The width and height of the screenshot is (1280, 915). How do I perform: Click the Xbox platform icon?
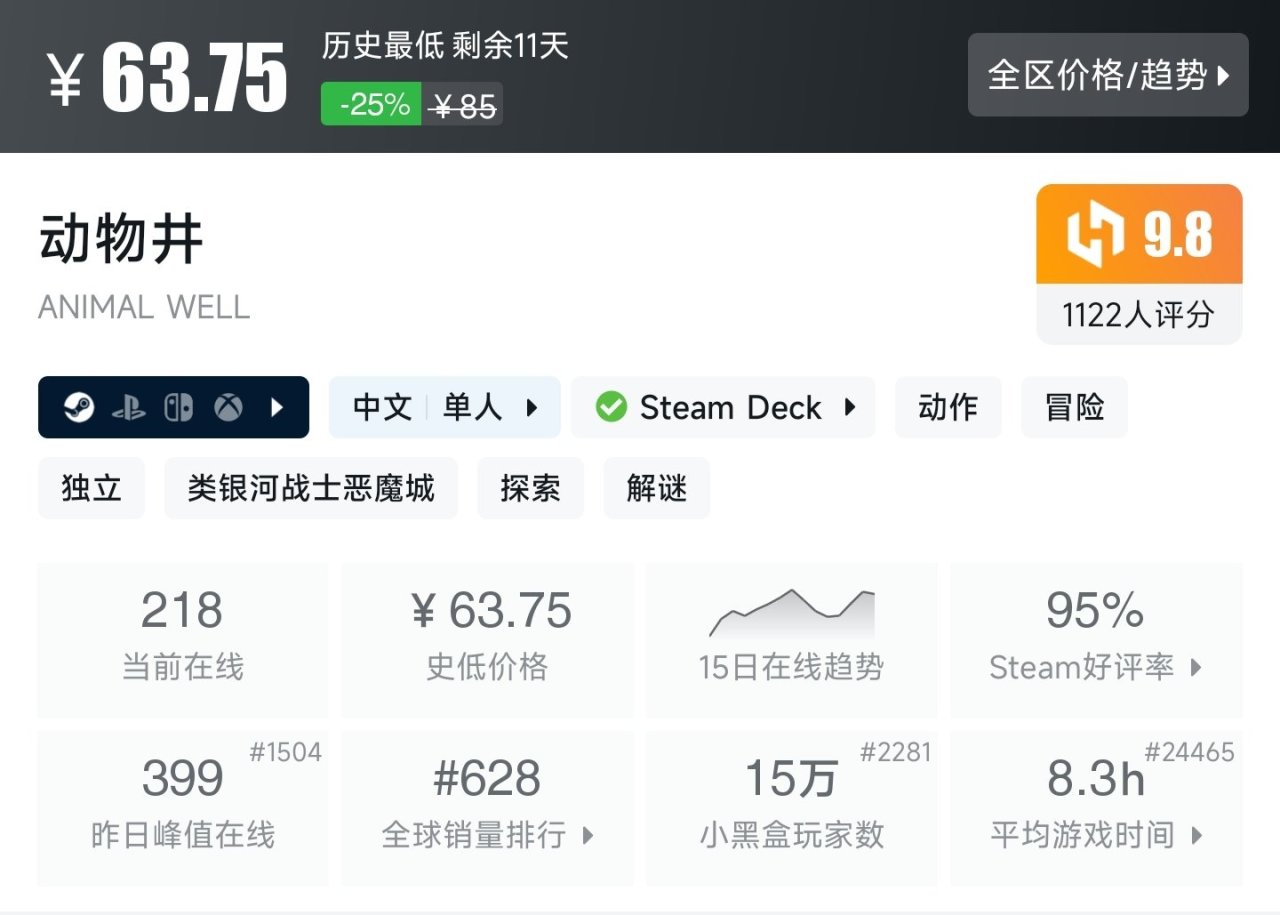[x=228, y=408]
